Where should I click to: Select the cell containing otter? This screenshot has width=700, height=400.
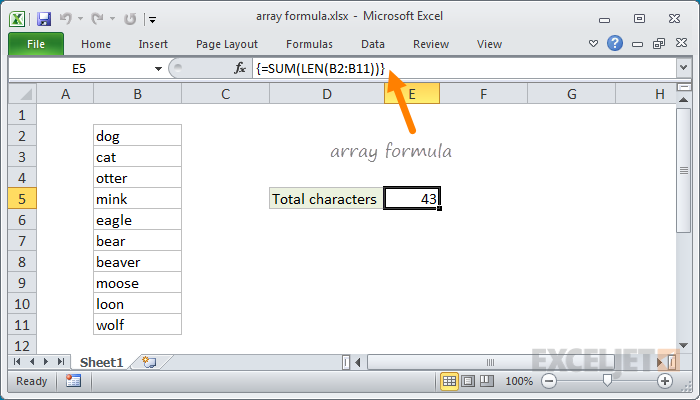tap(138, 178)
